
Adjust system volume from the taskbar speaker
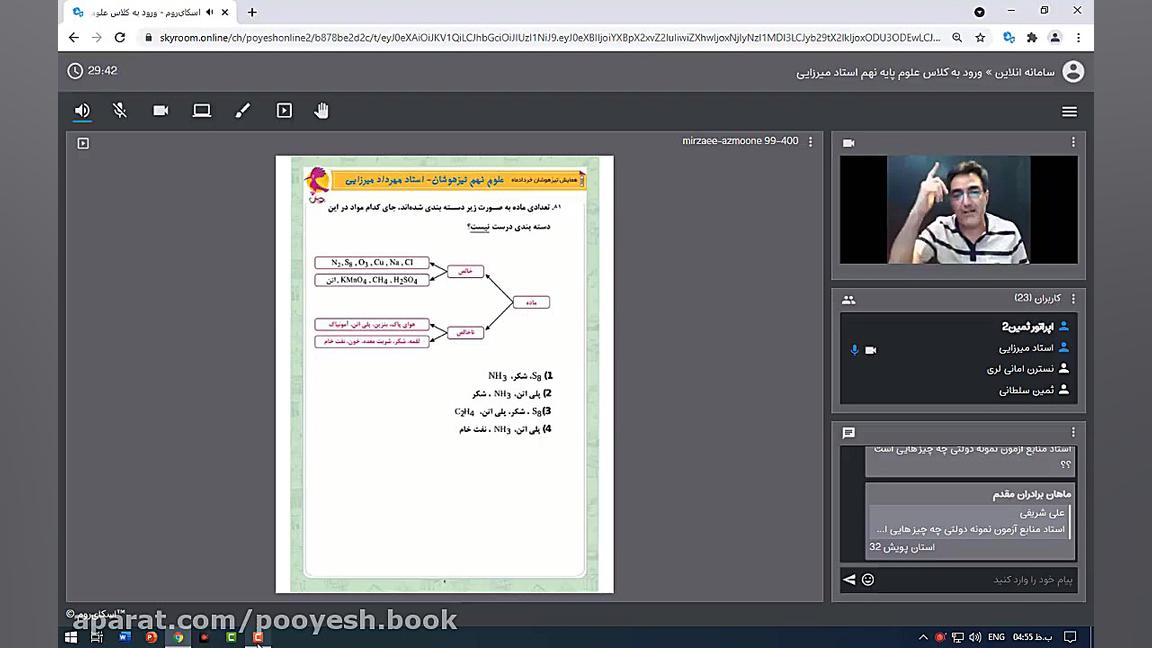tap(973, 637)
